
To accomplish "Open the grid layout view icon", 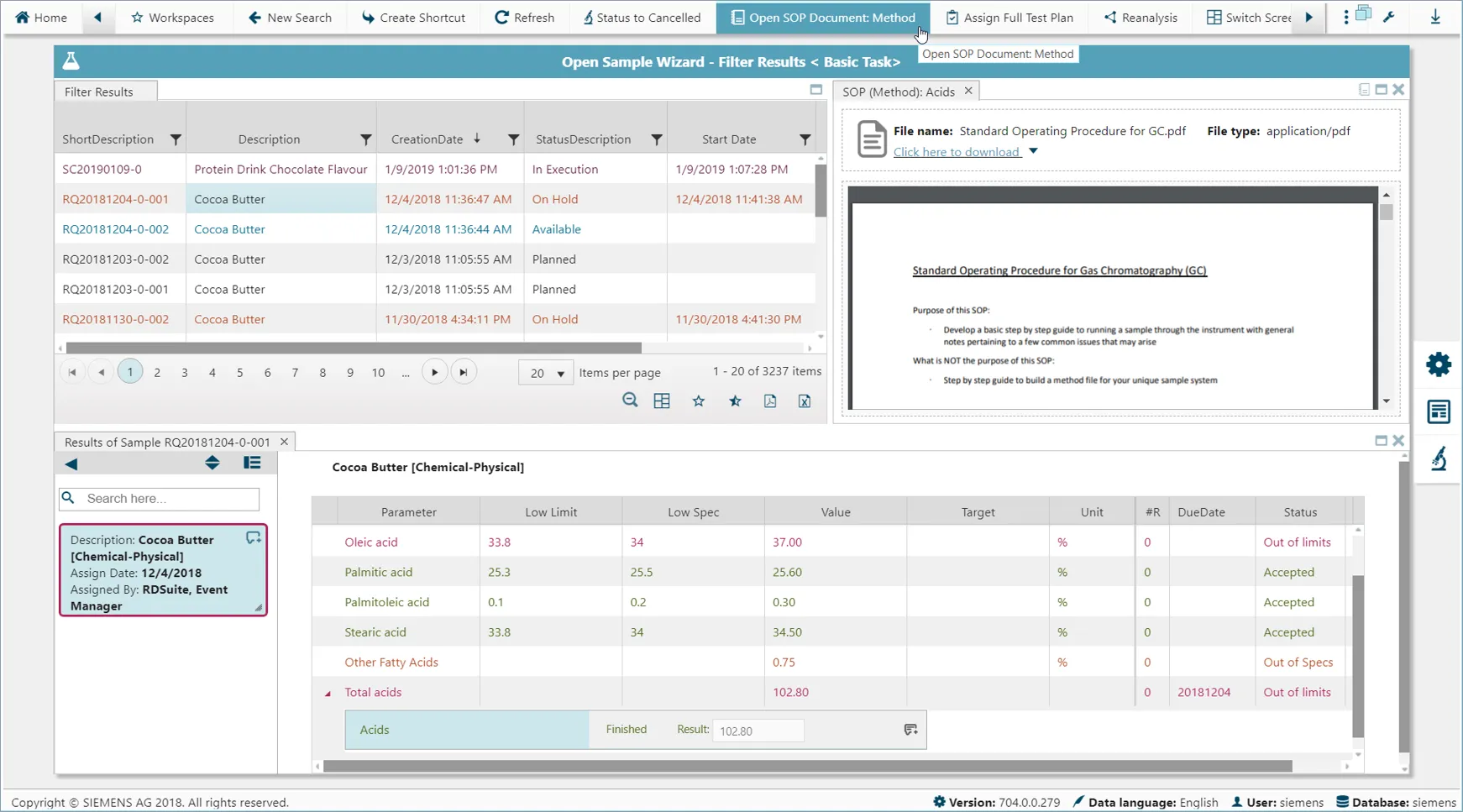I will (x=662, y=401).
